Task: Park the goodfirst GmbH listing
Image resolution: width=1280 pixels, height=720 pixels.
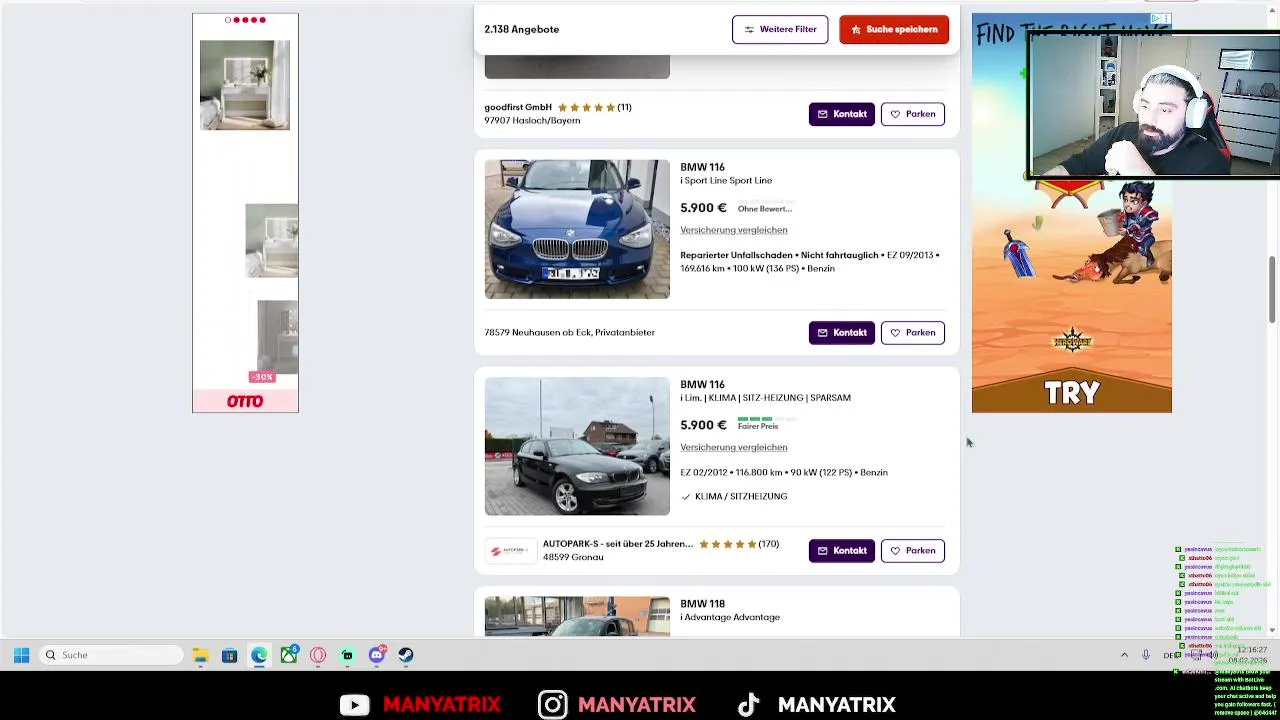Action: [913, 114]
